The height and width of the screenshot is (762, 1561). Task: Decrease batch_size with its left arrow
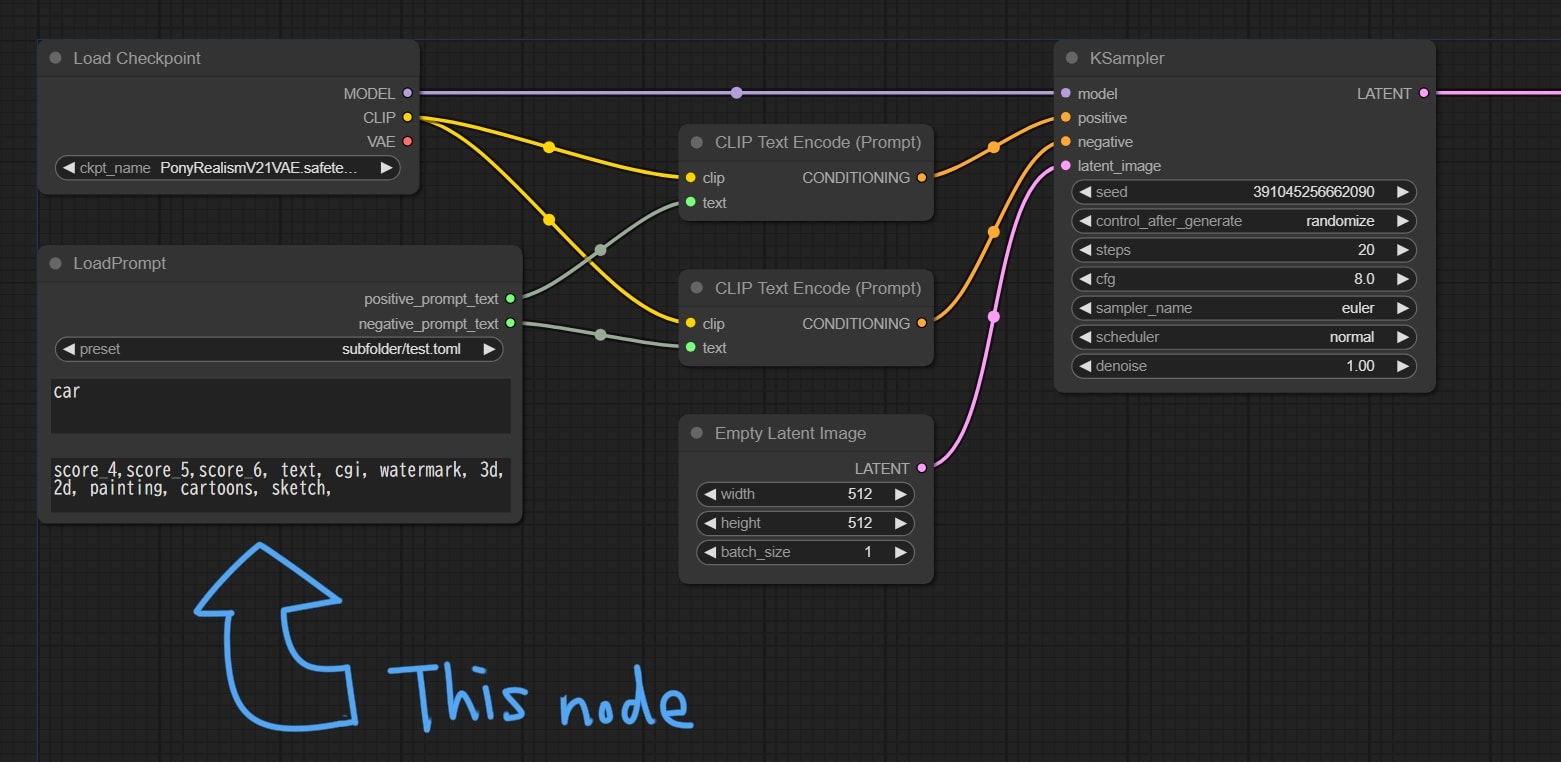tap(710, 552)
